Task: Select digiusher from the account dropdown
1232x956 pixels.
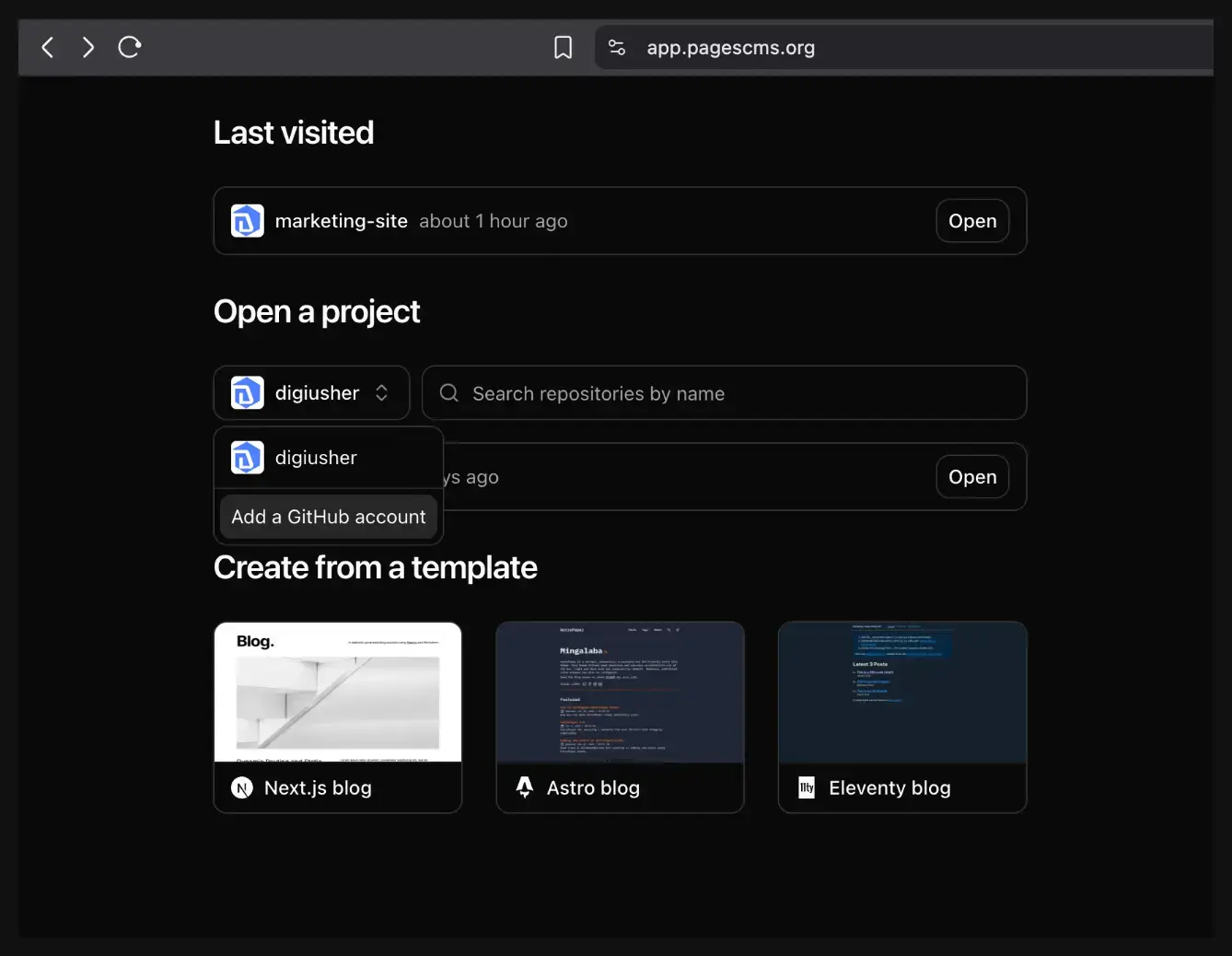Action: (316, 458)
